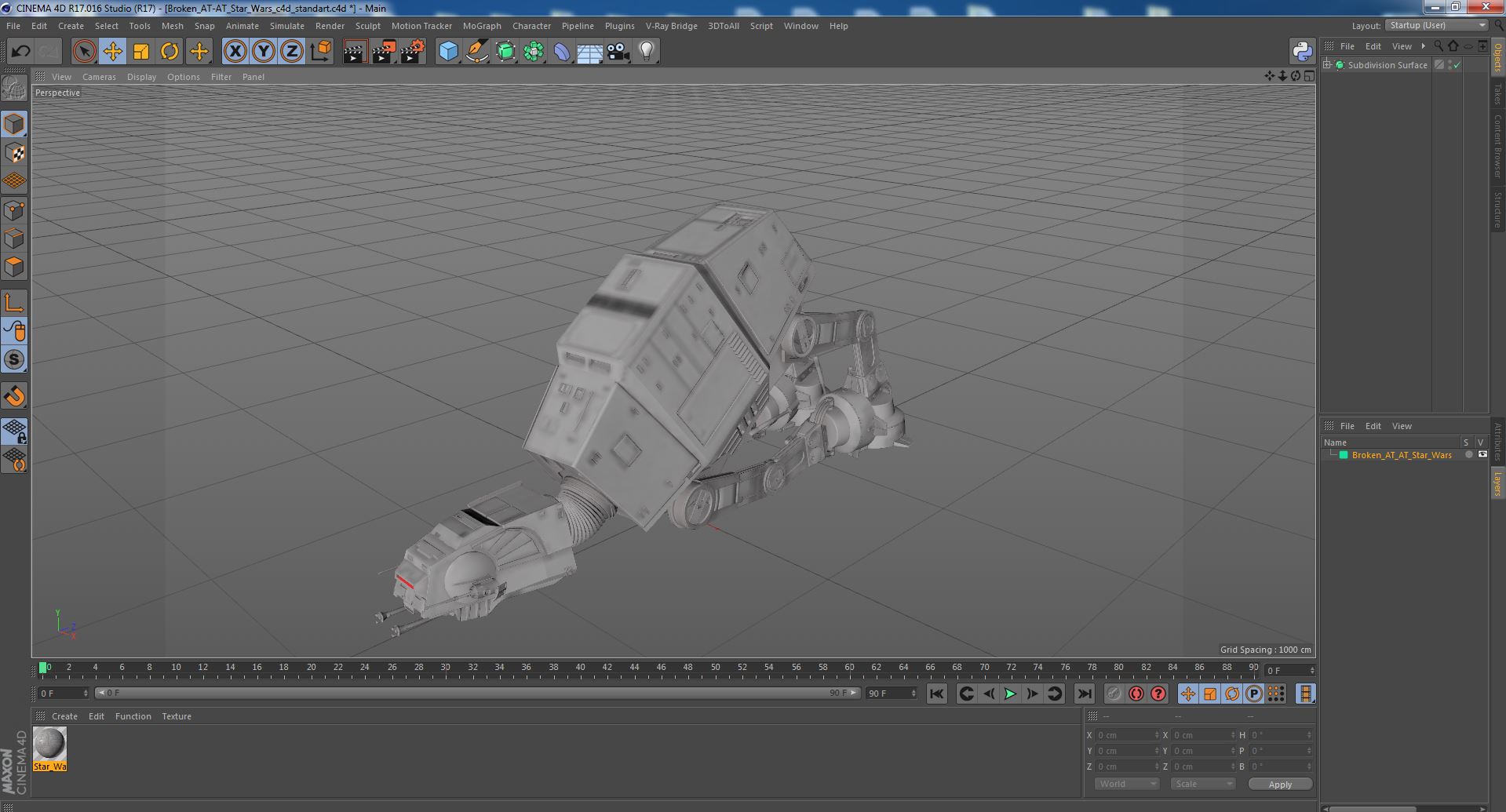Click the Spline Pen tool icon
This screenshot has height=812, width=1506.
tap(477, 52)
